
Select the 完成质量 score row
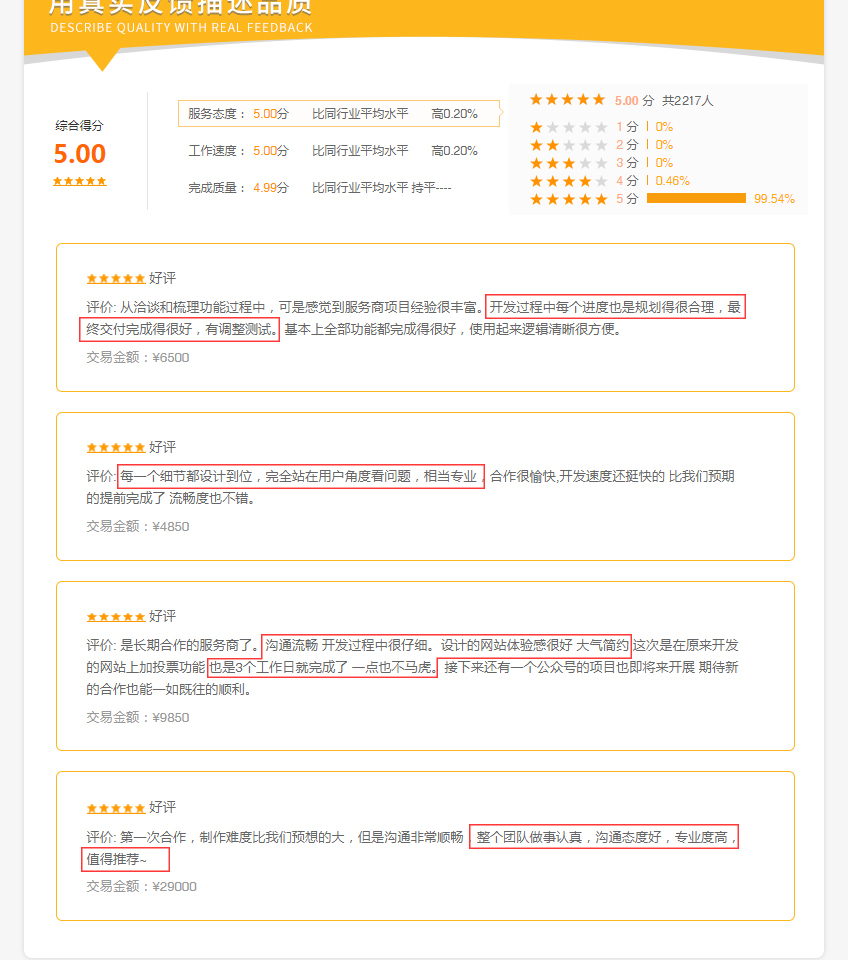pos(320,187)
